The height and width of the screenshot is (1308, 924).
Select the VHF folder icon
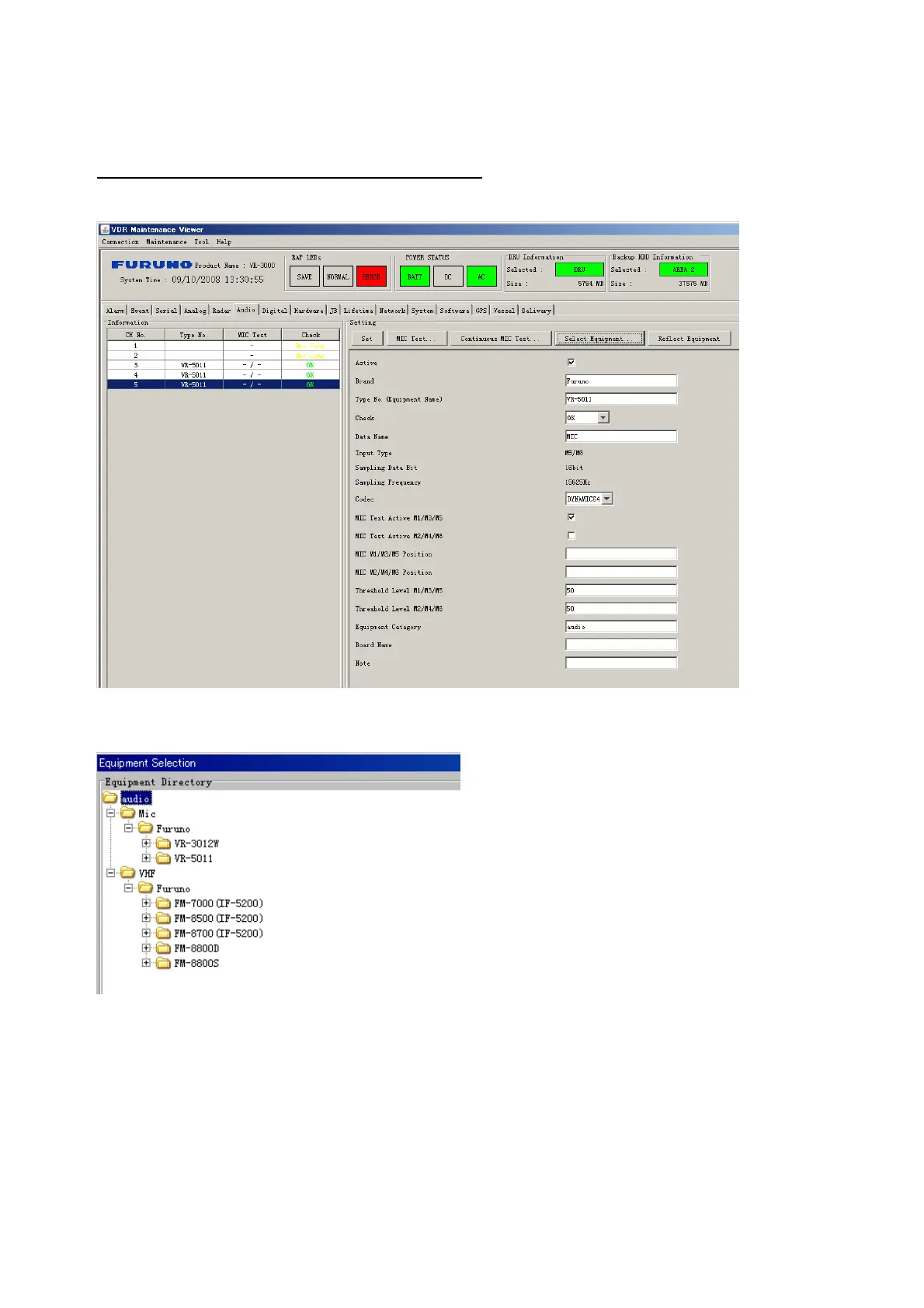[x=128, y=873]
